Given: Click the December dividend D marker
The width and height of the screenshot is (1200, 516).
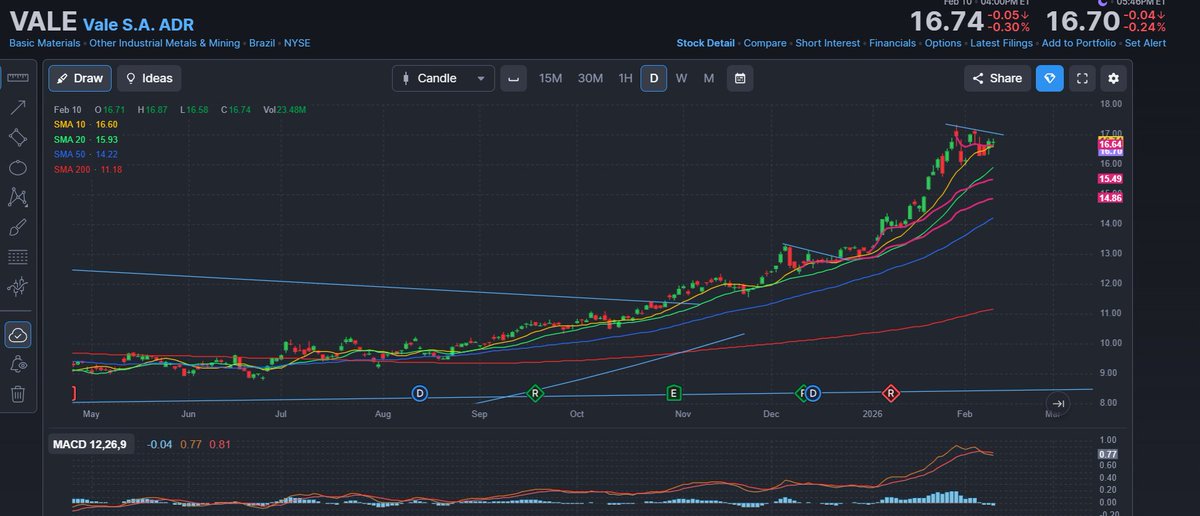Looking at the screenshot, I should (813, 394).
